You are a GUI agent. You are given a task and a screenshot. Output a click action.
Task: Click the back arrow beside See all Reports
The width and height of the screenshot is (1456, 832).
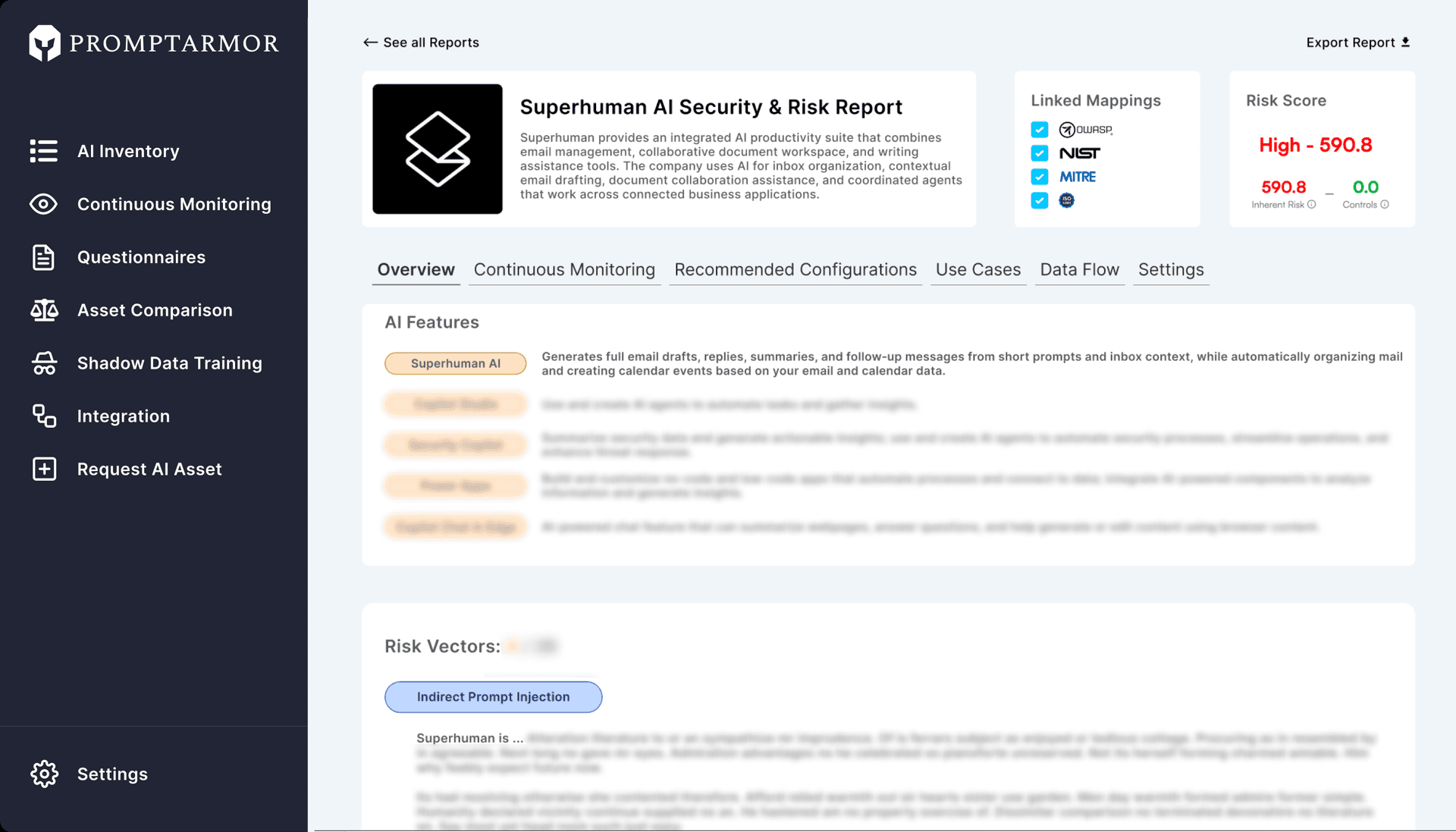(x=370, y=42)
